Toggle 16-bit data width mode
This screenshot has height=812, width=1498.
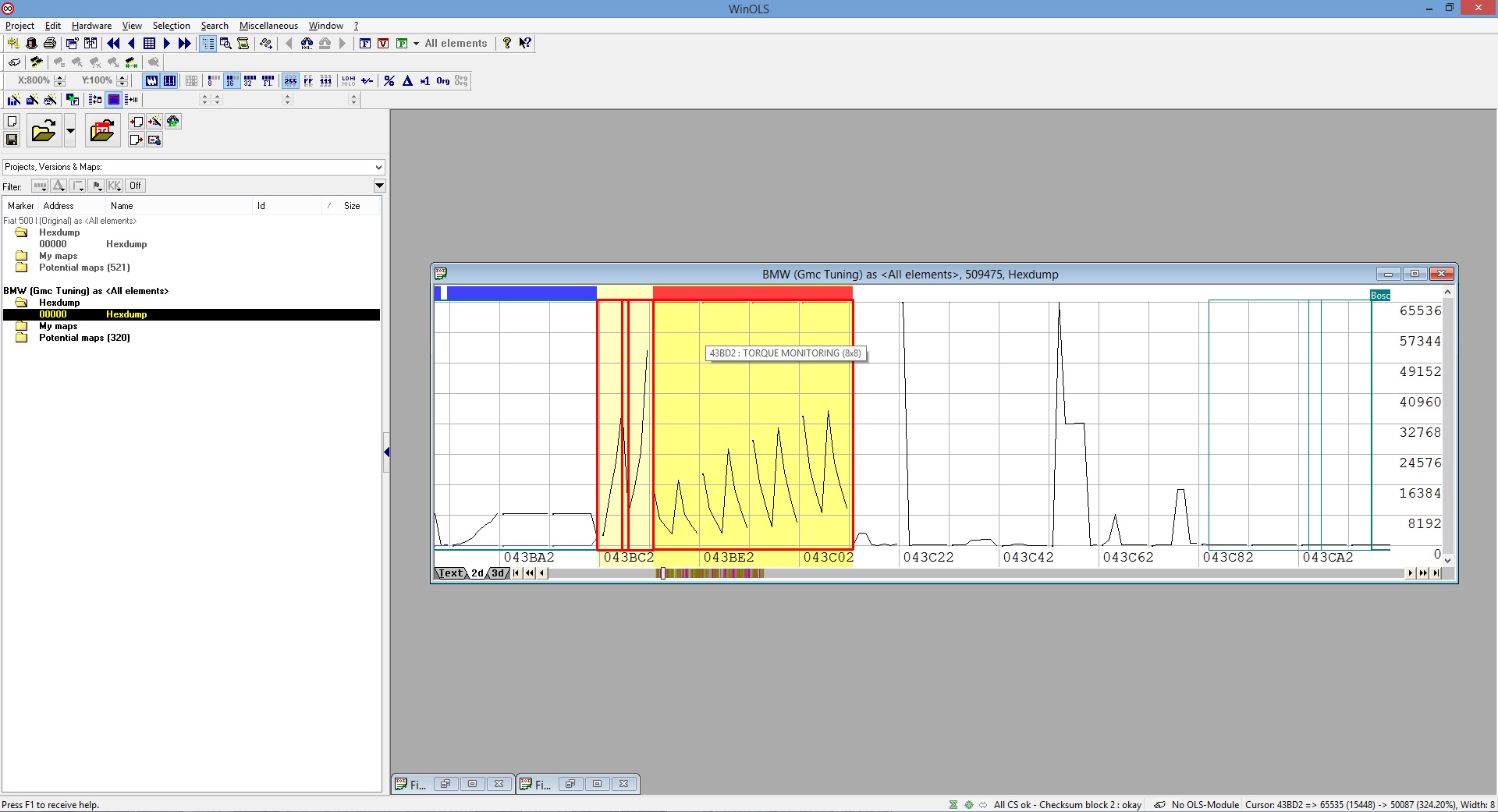pos(232,80)
